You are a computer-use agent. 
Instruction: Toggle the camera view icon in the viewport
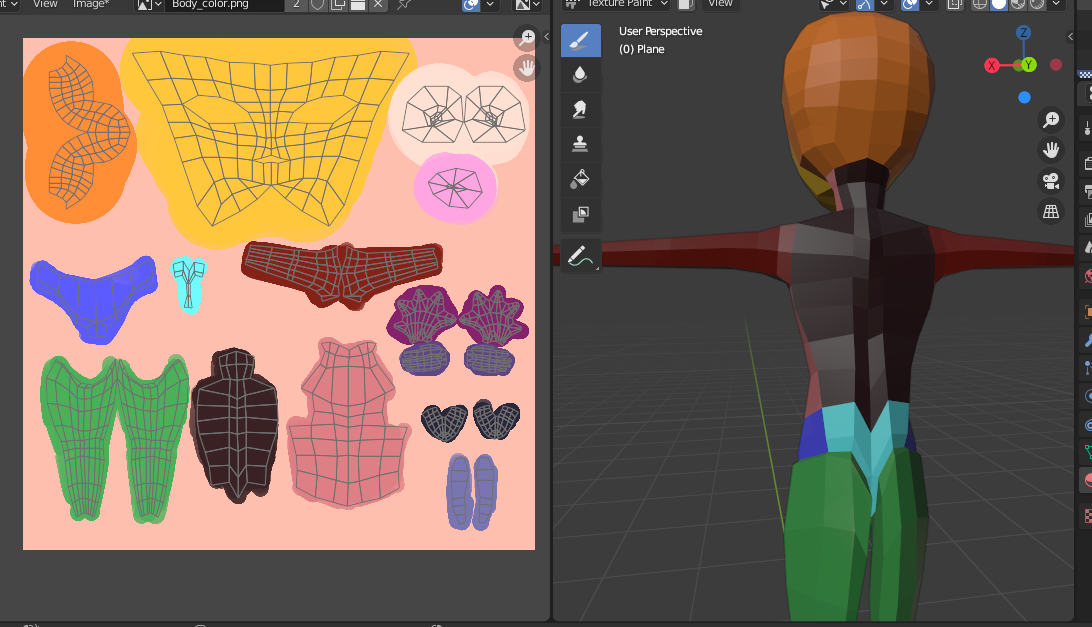[x=1051, y=181]
